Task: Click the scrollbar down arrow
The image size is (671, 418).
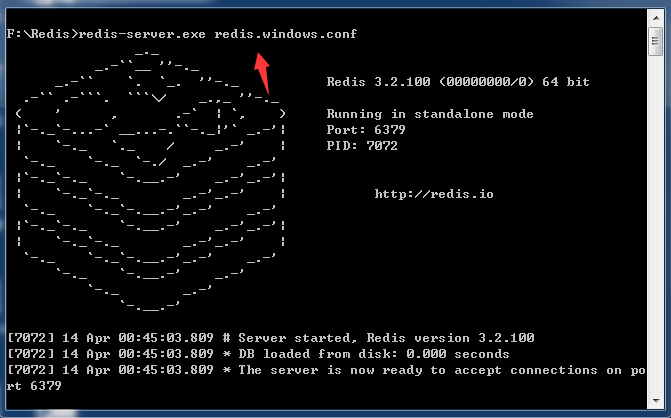Action: (x=656, y=401)
